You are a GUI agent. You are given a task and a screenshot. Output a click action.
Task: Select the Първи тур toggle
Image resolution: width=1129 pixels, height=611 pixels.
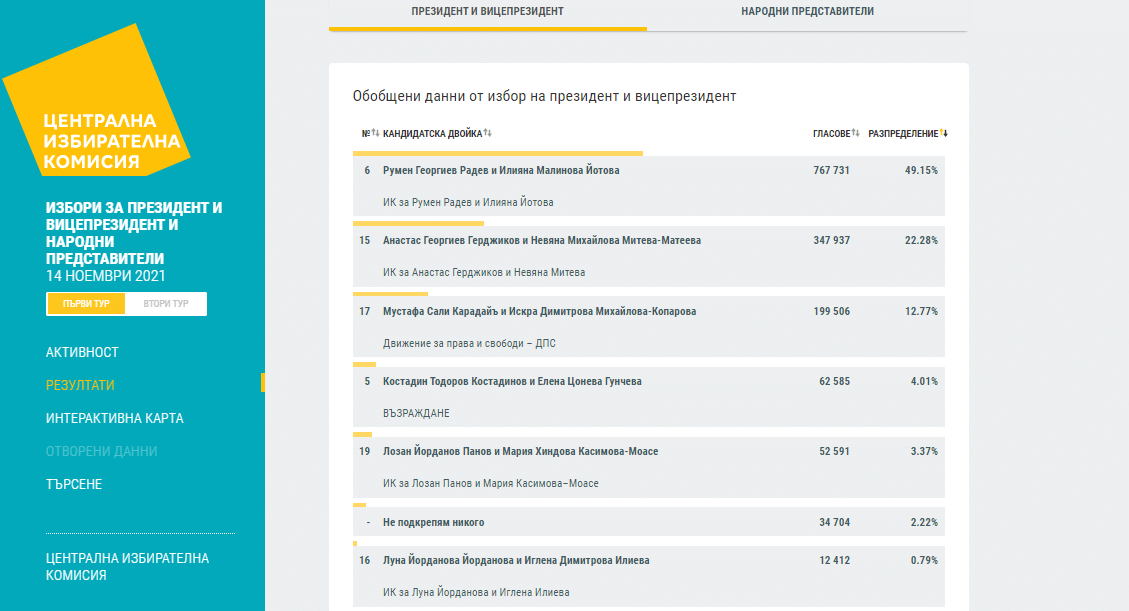(86, 304)
